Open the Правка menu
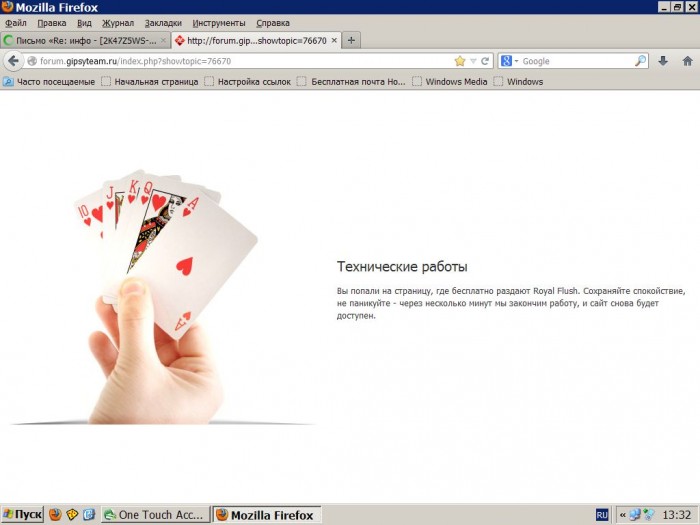The width and height of the screenshot is (700, 525). tap(52, 23)
